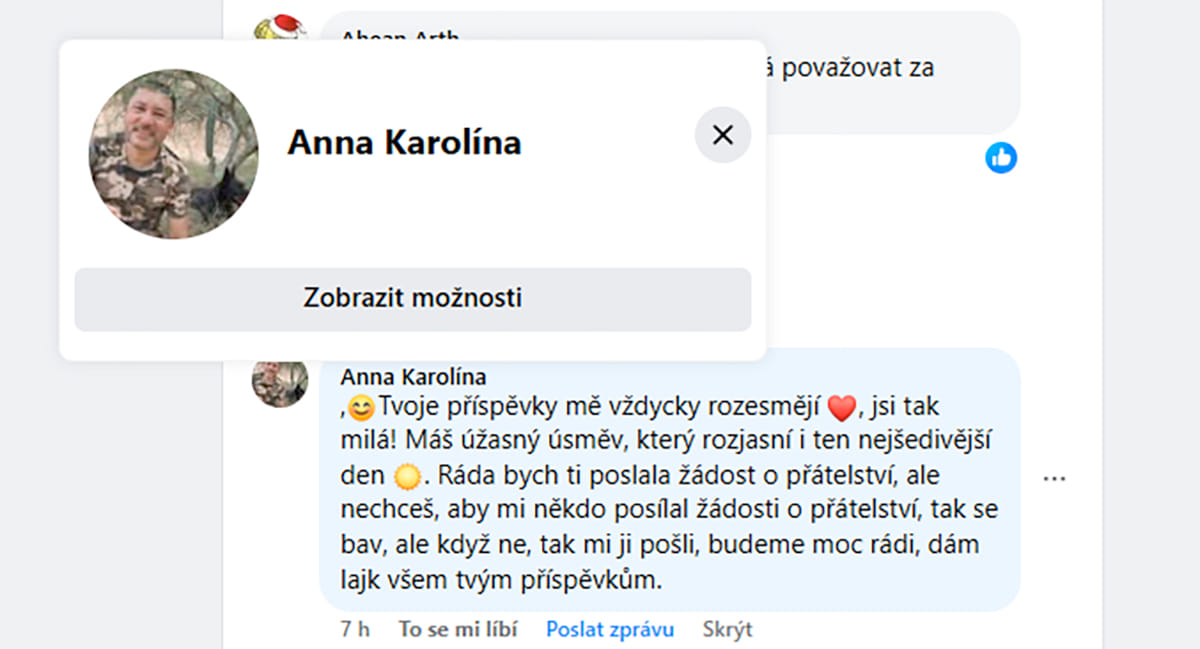The width and height of the screenshot is (1200, 649).
Task: Click the Anna Karolína name above the comment
Action: (x=412, y=377)
